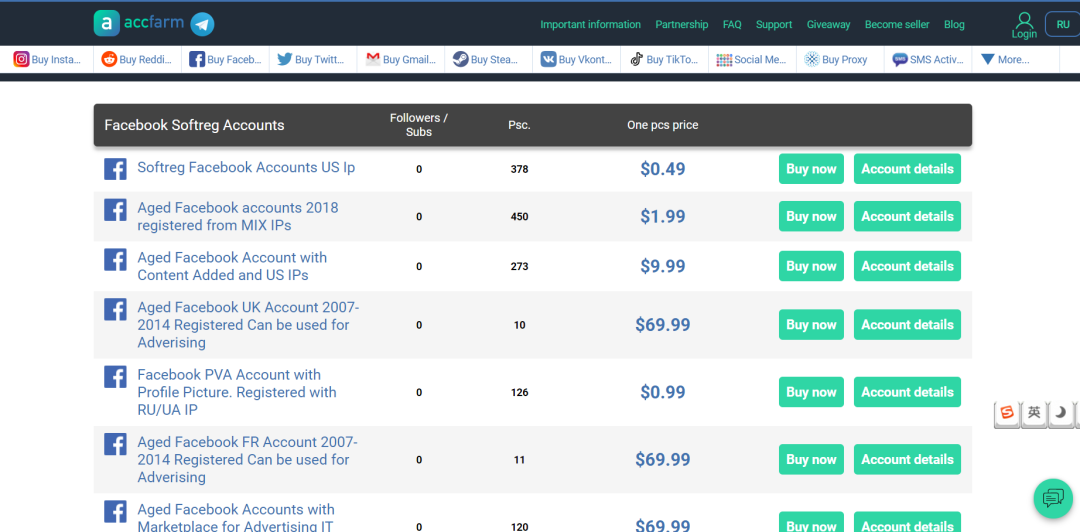This screenshot has width=1080, height=532.
Task: Open the SMS Activation category menu
Action: pyautogui.click(x=928, y=60)
